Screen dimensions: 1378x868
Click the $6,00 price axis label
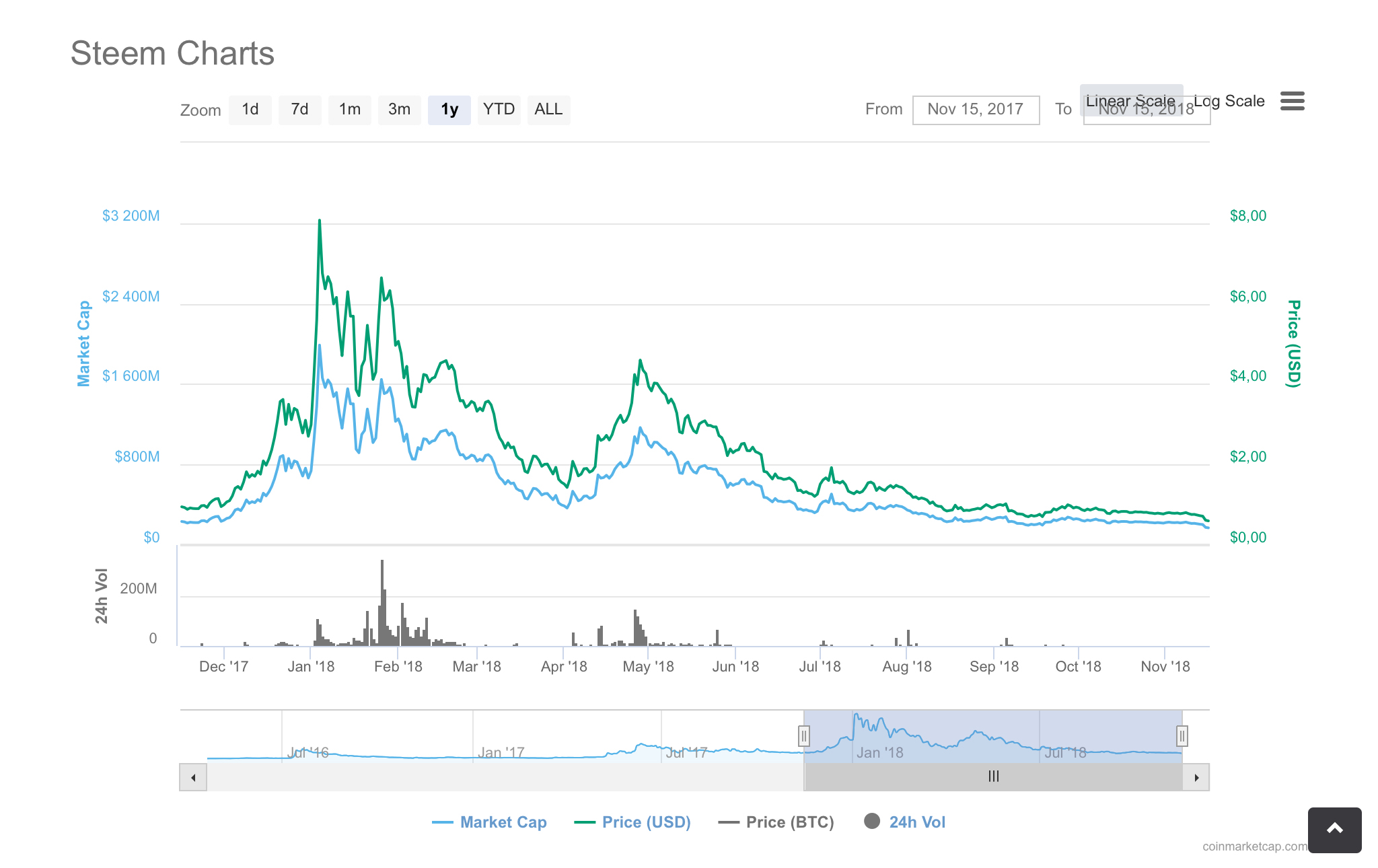(1248, 297)
